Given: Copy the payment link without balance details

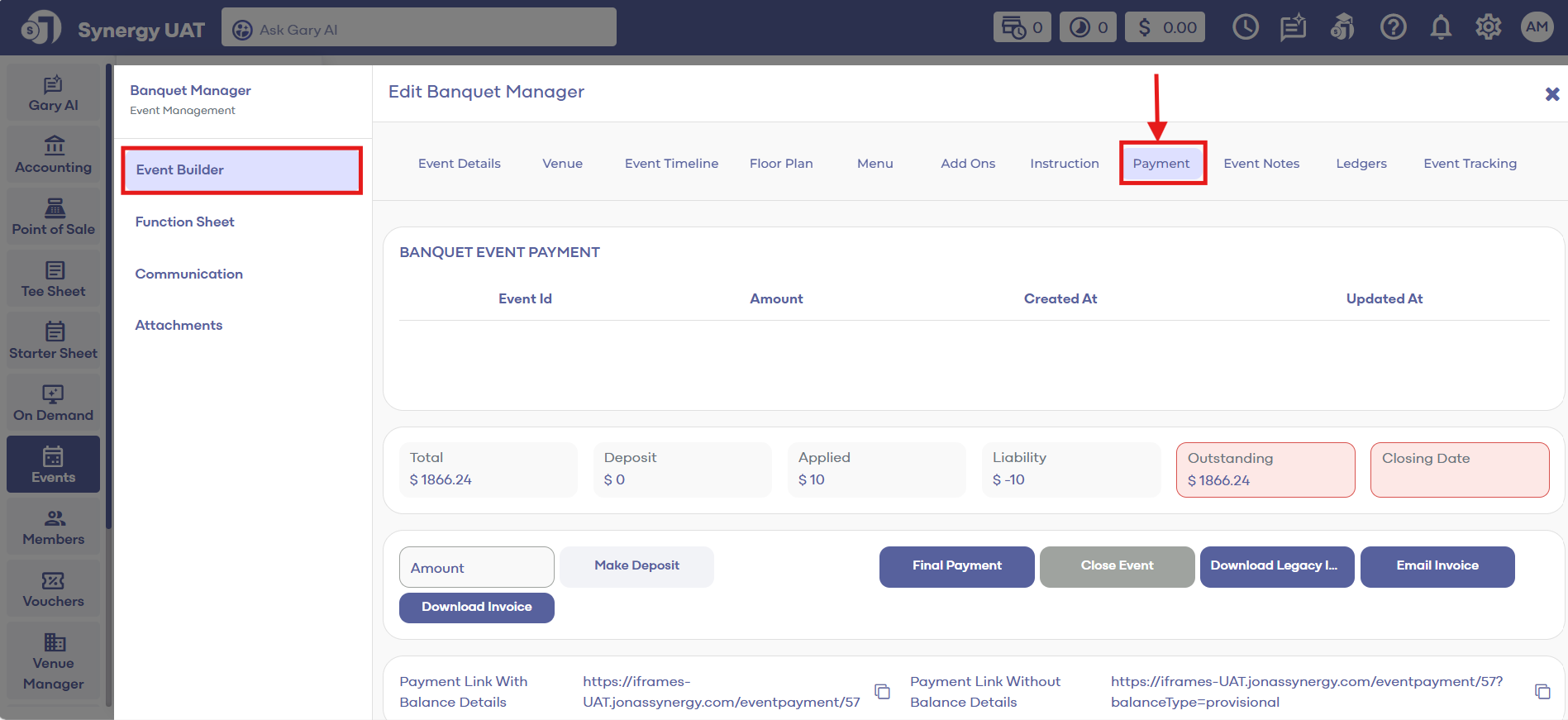Looking at the screenshot, I should pyautogui.click(x=1542, y=692).
